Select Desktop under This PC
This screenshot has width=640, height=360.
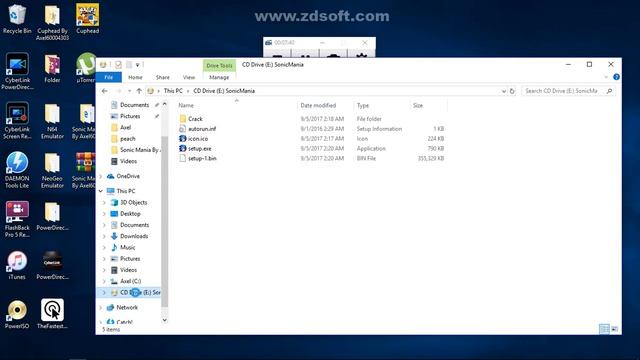(131, 214)
